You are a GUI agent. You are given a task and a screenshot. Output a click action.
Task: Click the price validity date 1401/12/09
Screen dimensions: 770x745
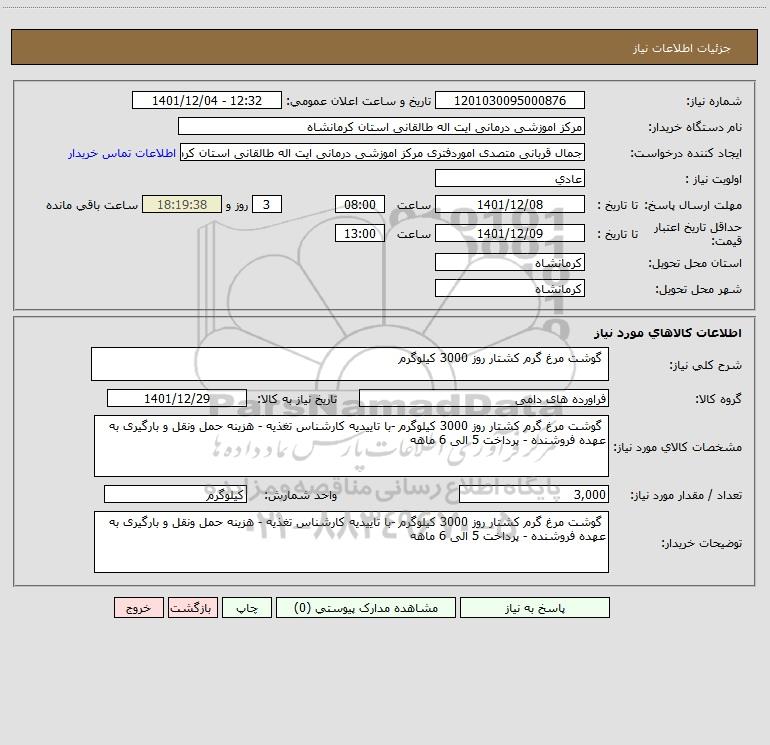[x=510, y=233]
